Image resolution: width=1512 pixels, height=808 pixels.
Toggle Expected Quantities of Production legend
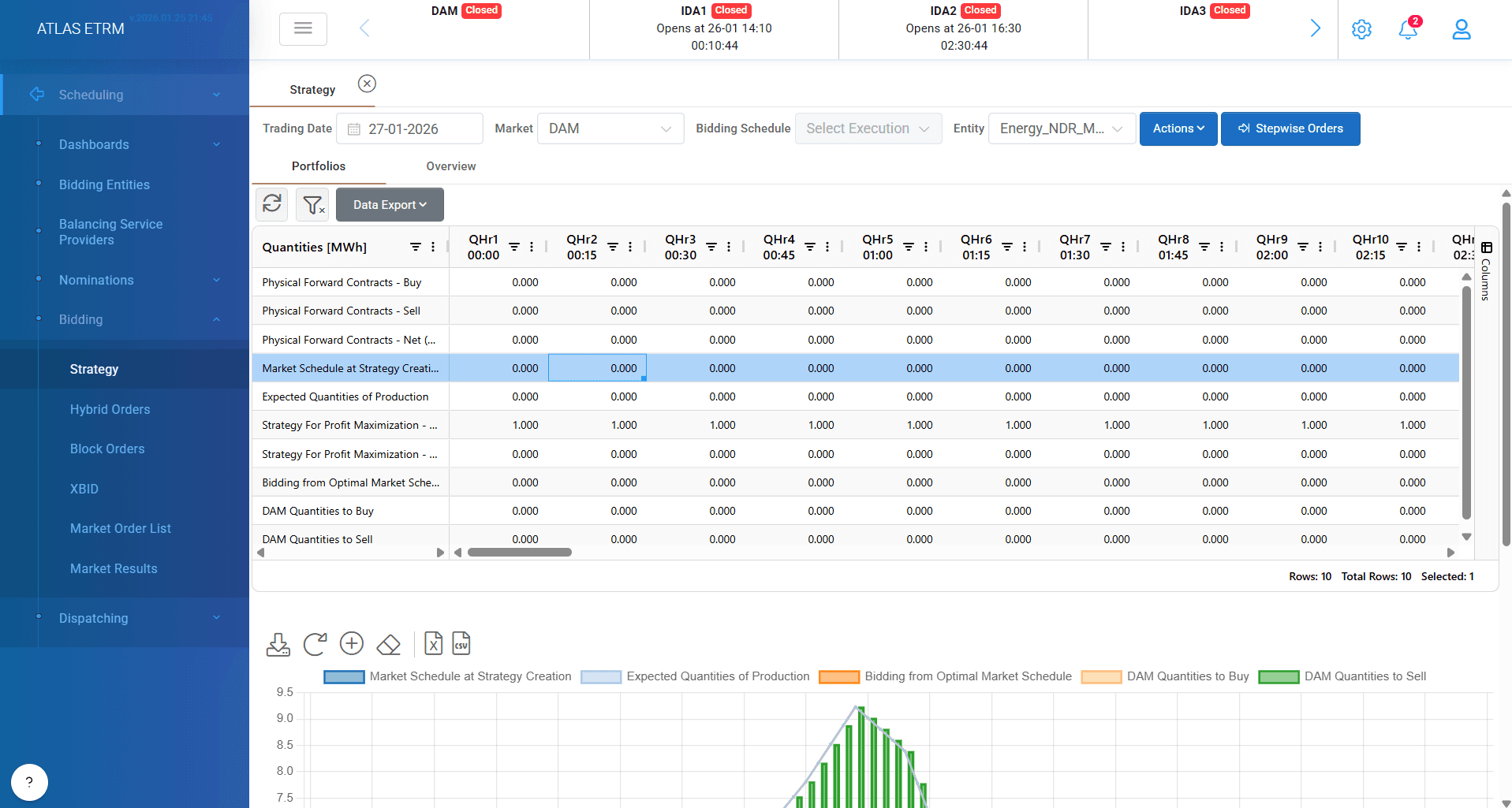pos(695,676)
